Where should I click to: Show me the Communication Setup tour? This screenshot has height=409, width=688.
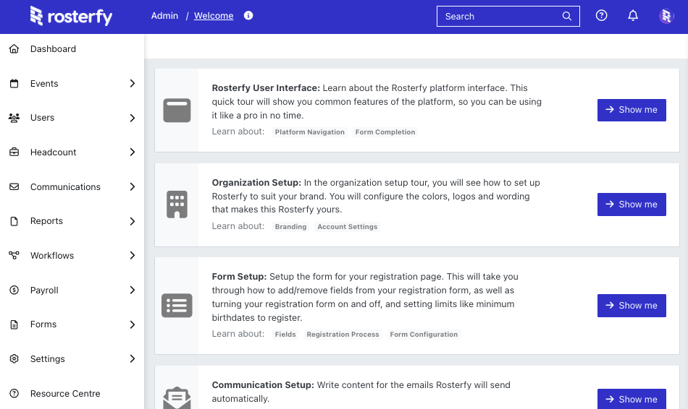pos(631,399)
